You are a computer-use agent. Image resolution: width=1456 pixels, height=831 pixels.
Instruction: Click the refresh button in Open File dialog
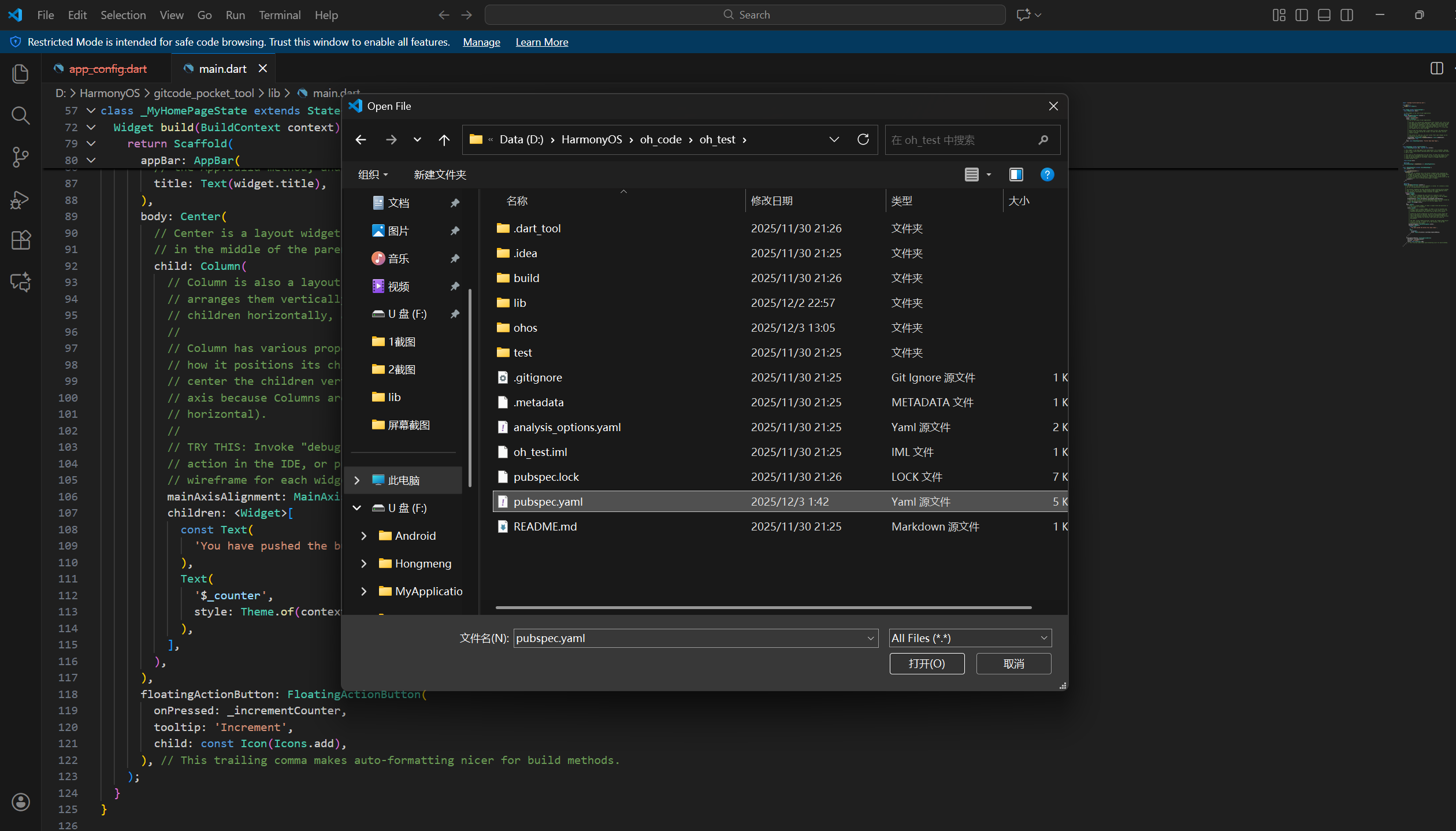pos(863,140)
